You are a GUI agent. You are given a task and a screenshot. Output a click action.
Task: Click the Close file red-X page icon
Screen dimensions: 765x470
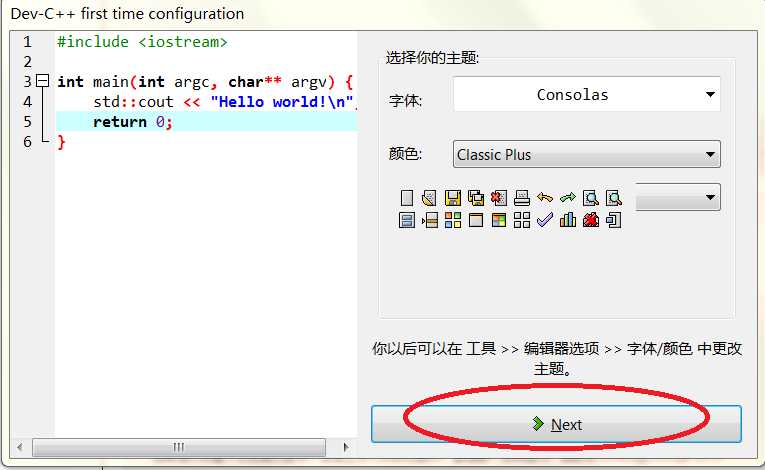(x=499, y=198)
